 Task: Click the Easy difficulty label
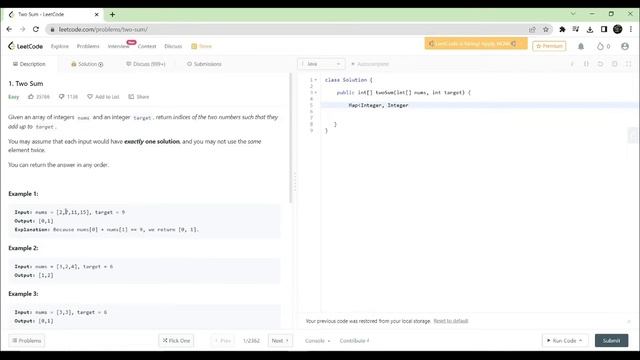click(13, 97)
